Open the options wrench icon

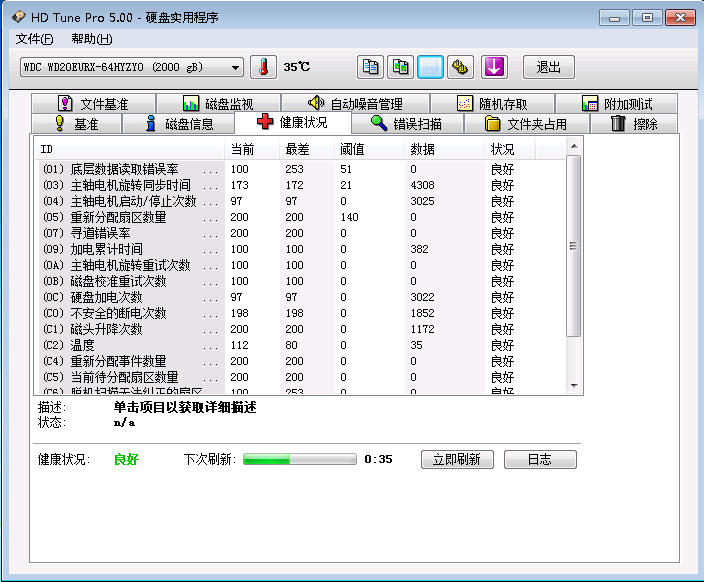(x=460, y=67)
